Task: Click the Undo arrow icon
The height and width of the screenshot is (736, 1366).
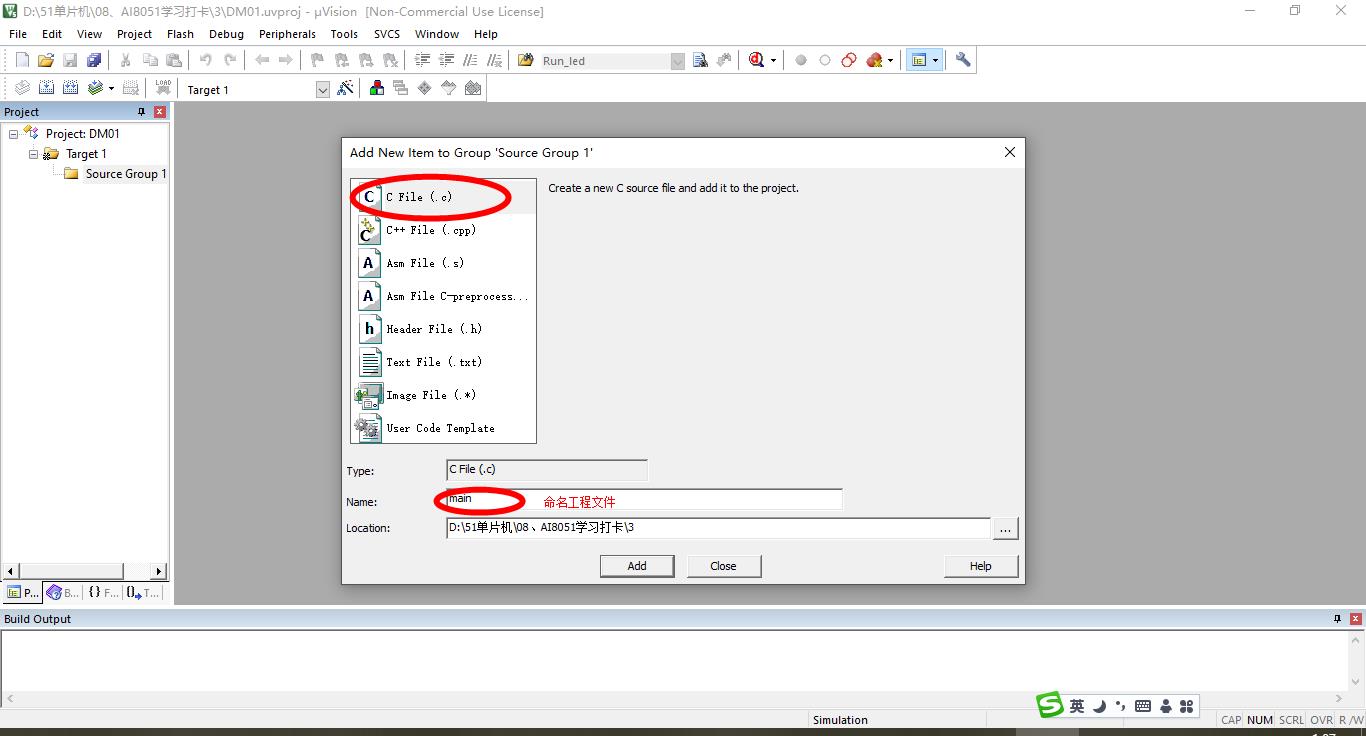Action: tap(205, 60)
